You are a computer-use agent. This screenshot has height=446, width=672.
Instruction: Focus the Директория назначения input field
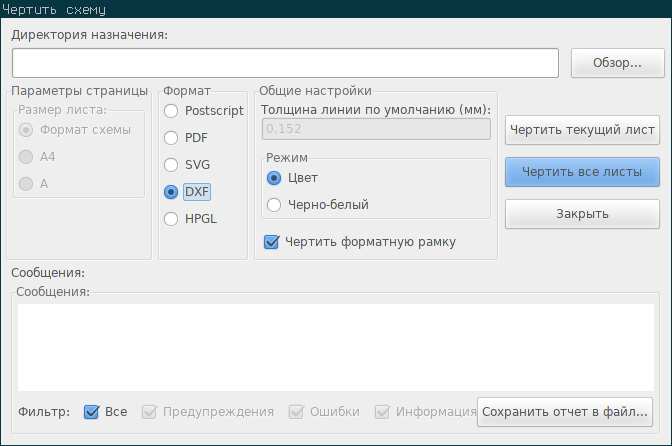click(285, 63)
